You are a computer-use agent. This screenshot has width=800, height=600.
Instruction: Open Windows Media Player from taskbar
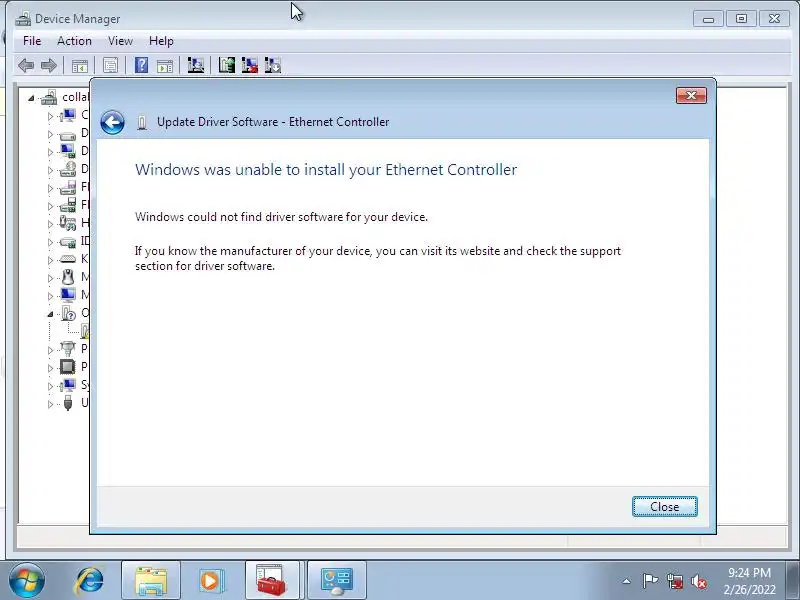(x=210, y=580)
